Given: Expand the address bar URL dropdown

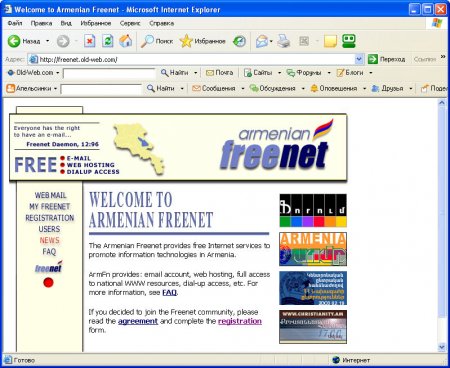Looking at the screenshot, I should tap(359, 60).
